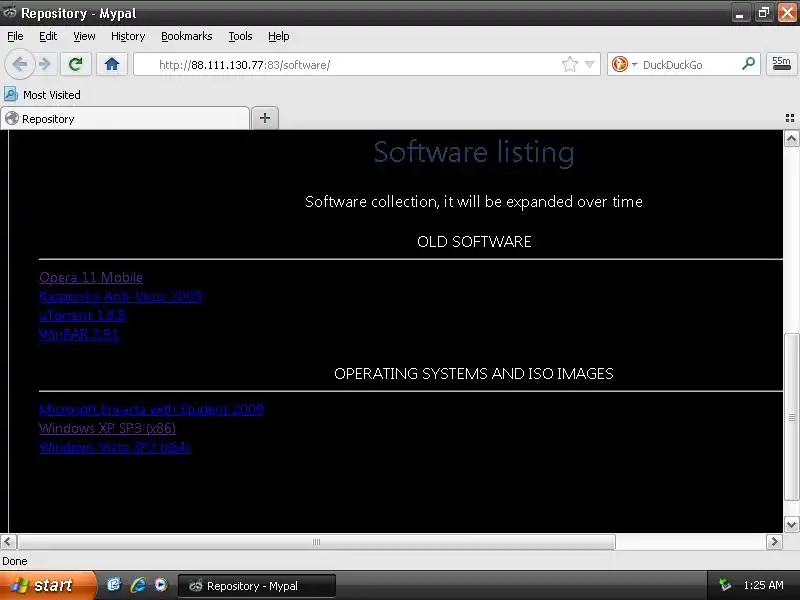Open the browser home page

112,64
